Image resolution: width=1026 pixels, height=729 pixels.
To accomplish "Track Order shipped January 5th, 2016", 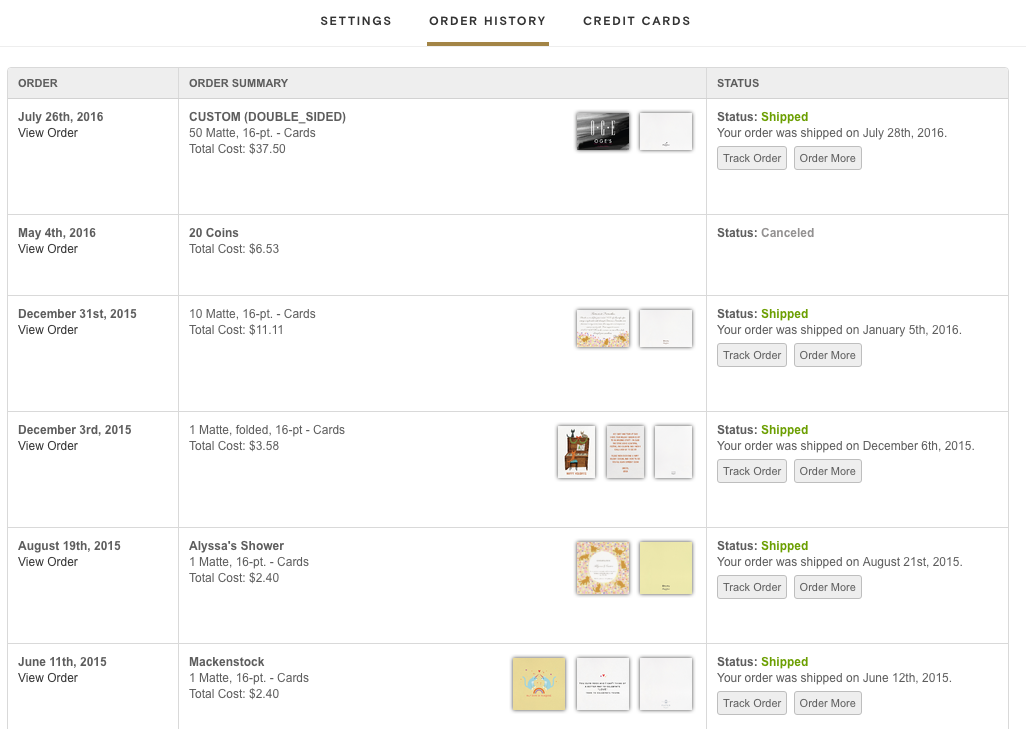I will (x=751, y=355).
